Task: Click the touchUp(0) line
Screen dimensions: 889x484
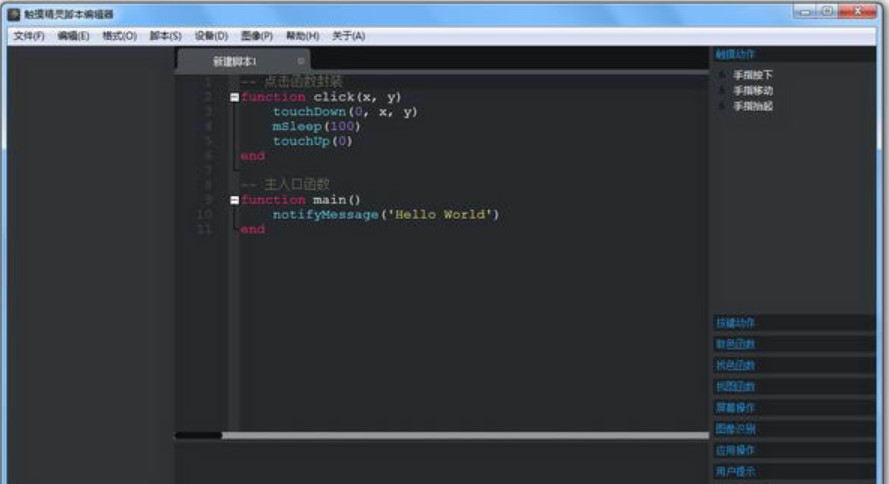Action: 312,141
